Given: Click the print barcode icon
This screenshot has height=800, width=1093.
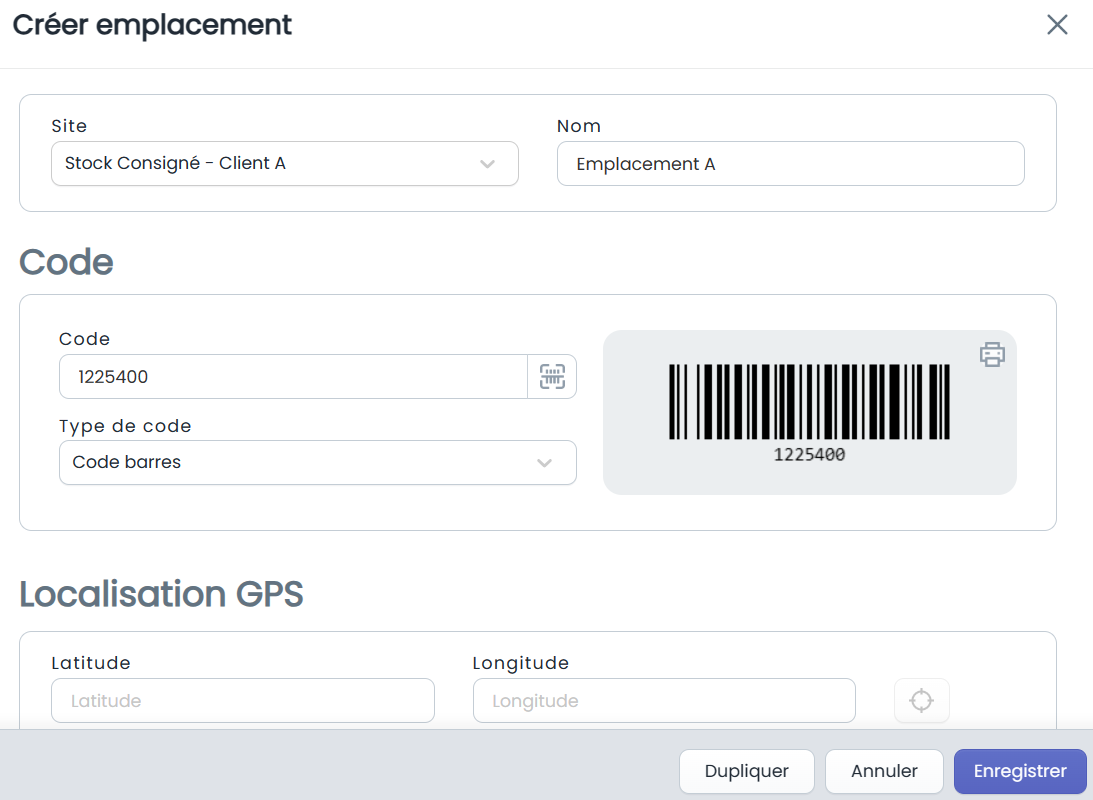Looking at the screenshot, I should click(992, 354).
